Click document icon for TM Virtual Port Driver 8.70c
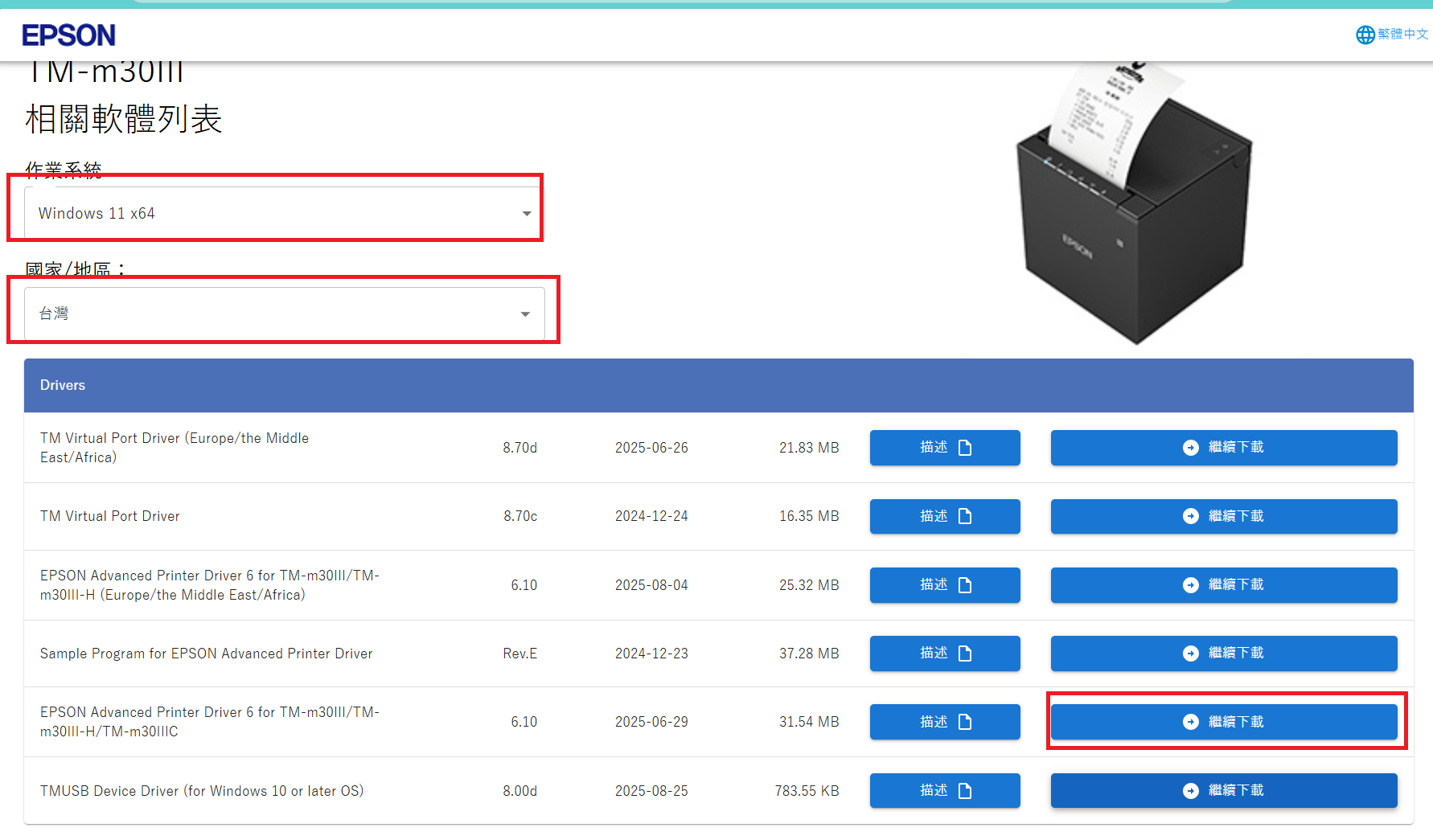The image size is (1433, 840). (x=965, y=516)
